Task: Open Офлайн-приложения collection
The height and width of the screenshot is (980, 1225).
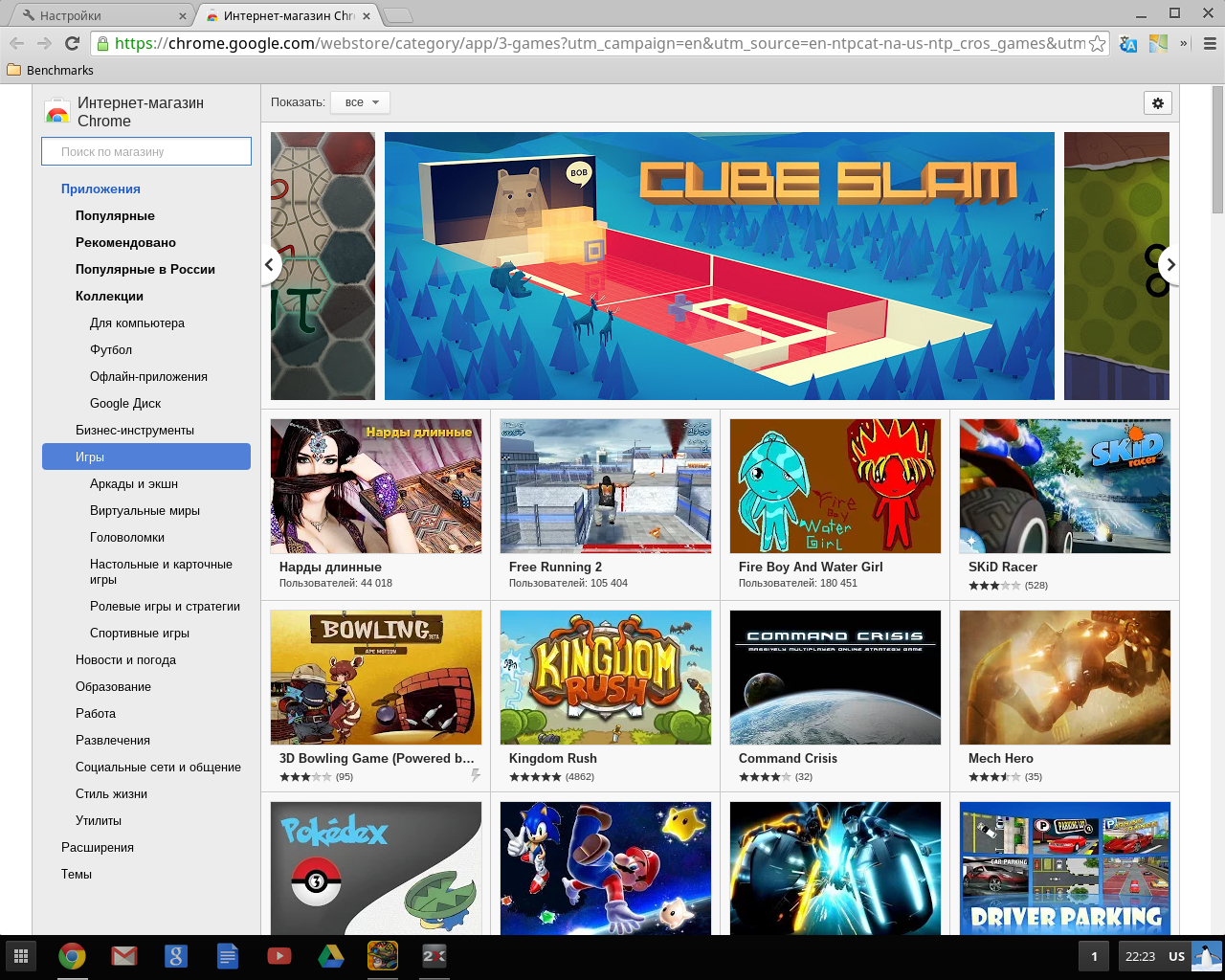Action: pos(148,376)
